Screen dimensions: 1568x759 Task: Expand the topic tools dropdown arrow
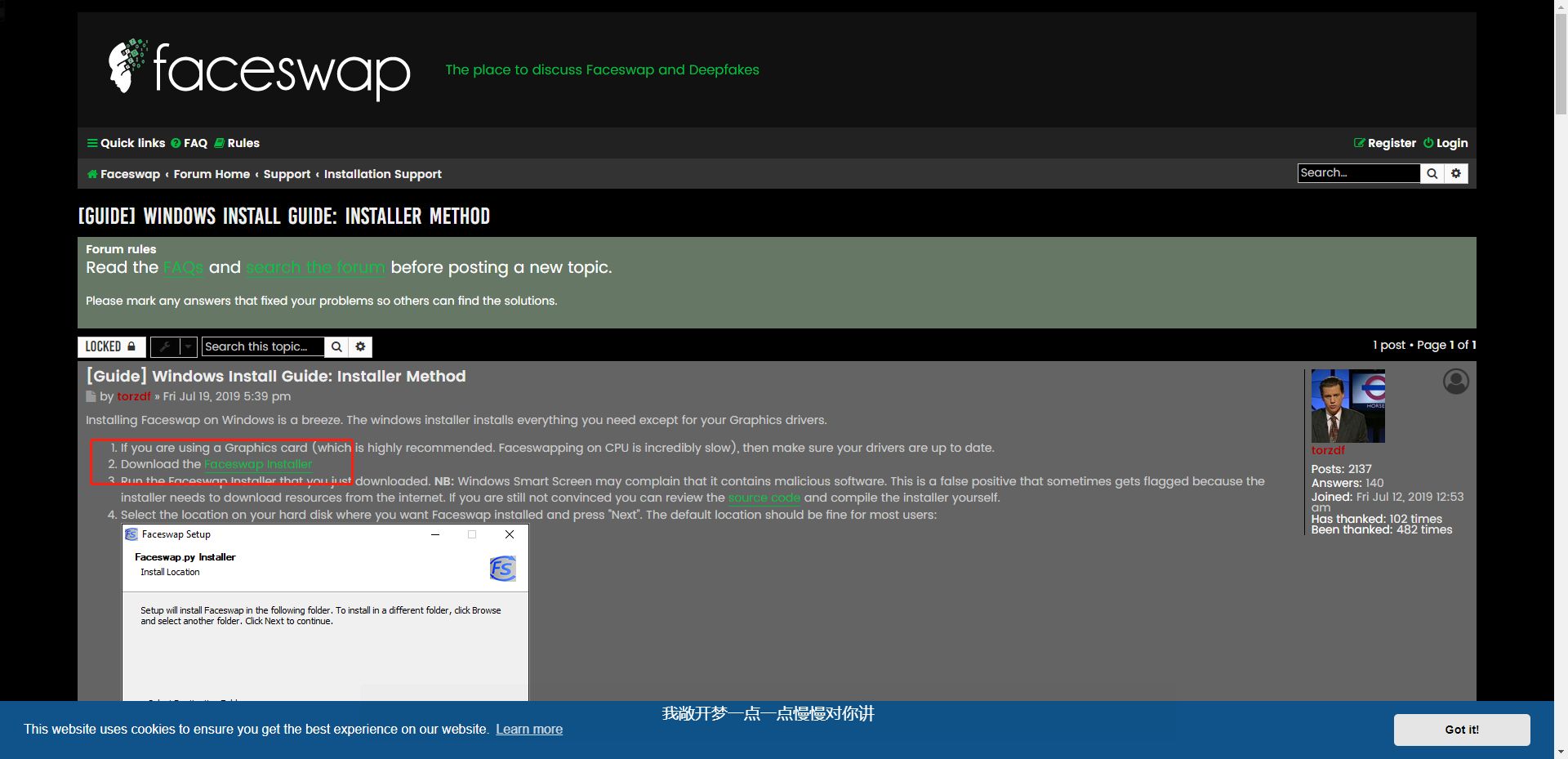click(188, 347)
